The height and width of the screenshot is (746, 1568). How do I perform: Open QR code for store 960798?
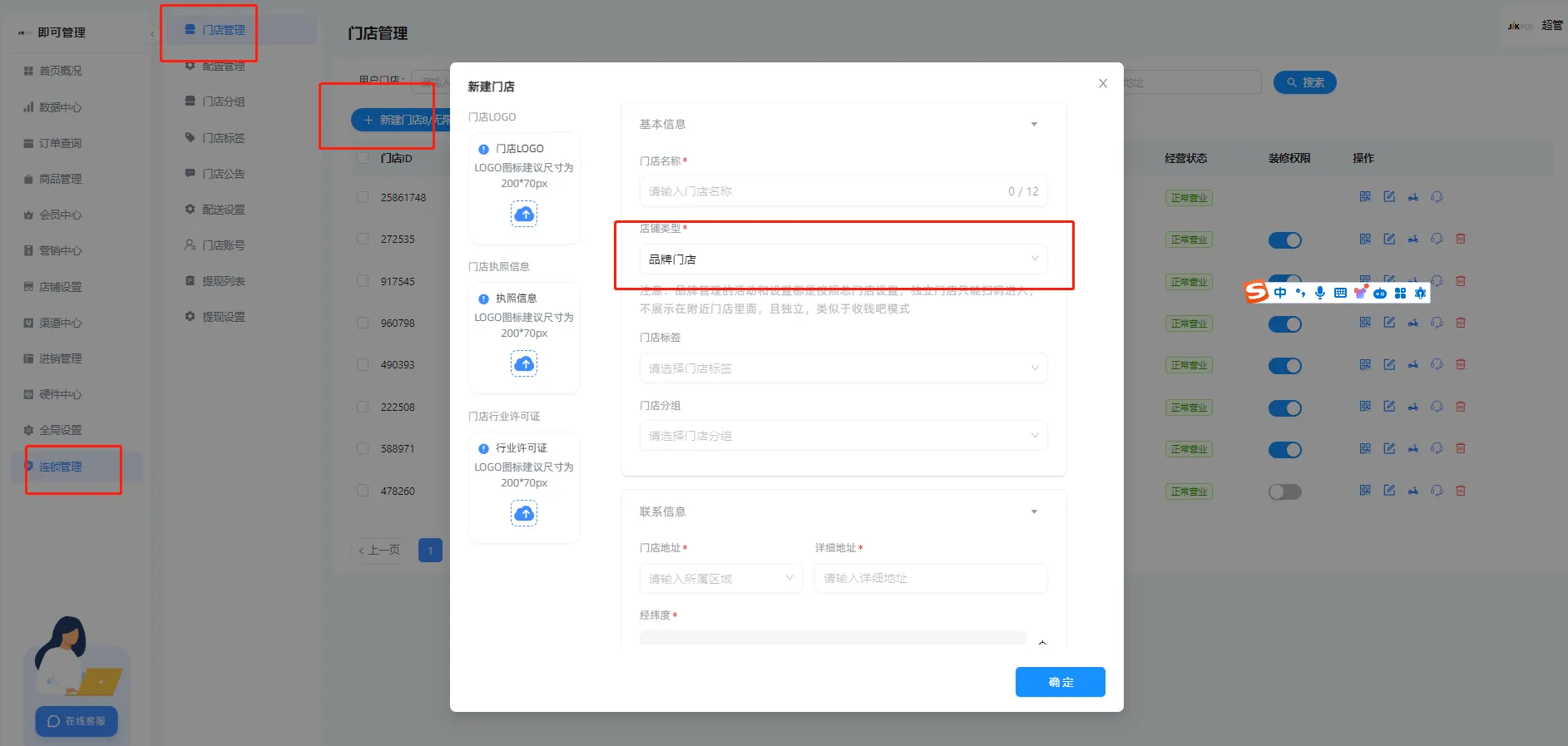click(1365, 323)
